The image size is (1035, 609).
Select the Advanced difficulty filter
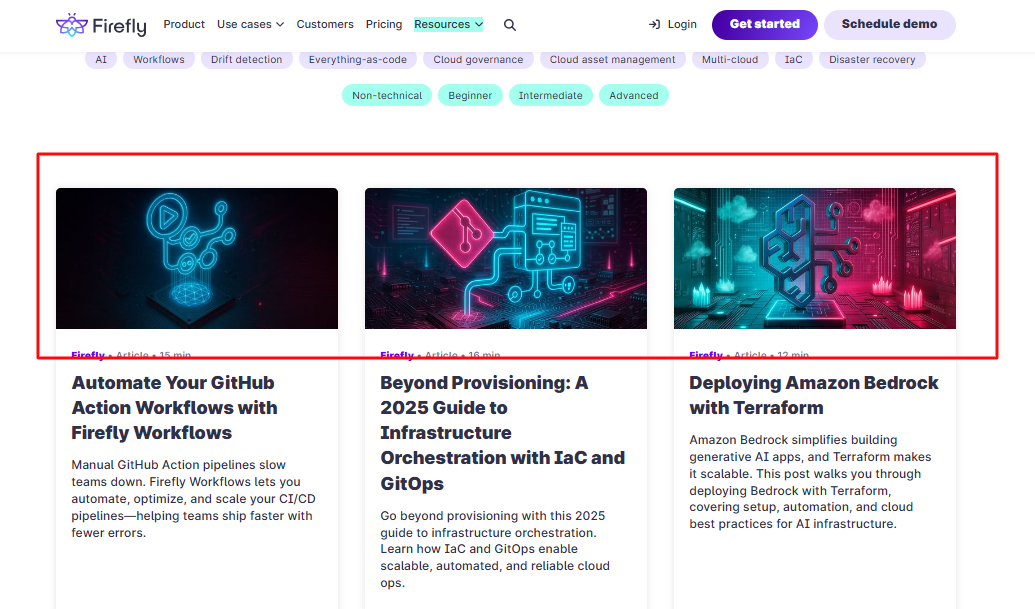633,94
